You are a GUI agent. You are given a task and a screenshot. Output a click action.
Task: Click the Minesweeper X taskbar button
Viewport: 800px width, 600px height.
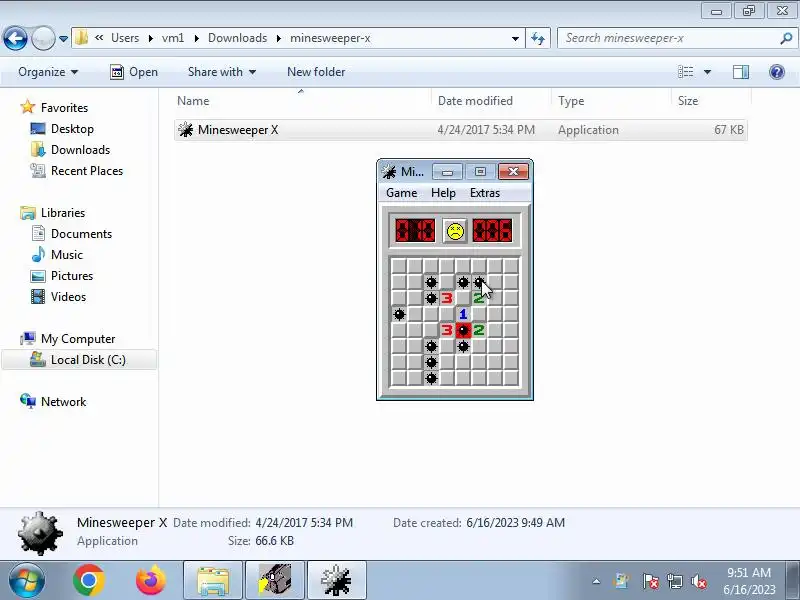(337, 581)
